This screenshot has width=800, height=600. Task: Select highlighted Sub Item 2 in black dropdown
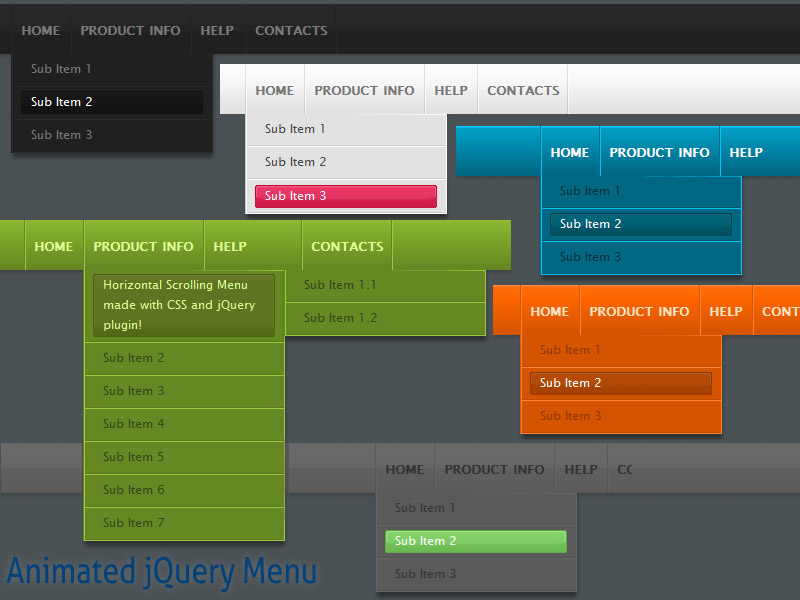pos(112,102)
